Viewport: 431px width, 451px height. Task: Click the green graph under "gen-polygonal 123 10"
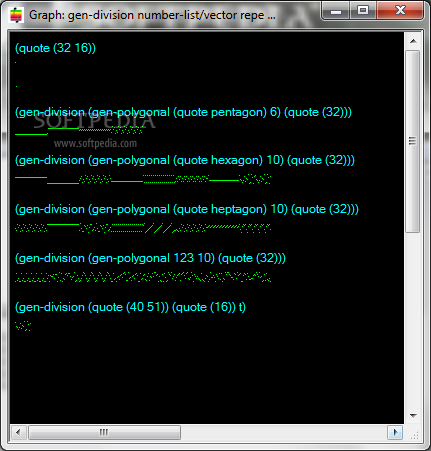(x=143, y=277)
